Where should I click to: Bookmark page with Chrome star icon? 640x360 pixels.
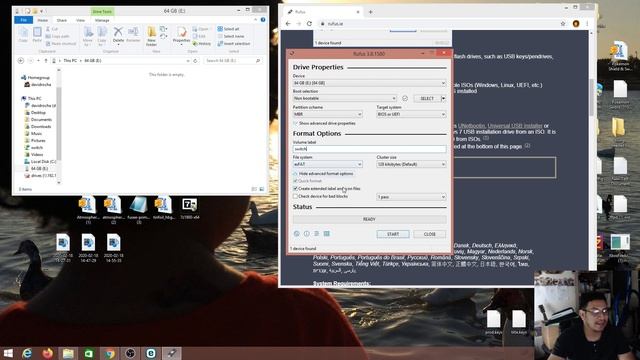(563, 24)
